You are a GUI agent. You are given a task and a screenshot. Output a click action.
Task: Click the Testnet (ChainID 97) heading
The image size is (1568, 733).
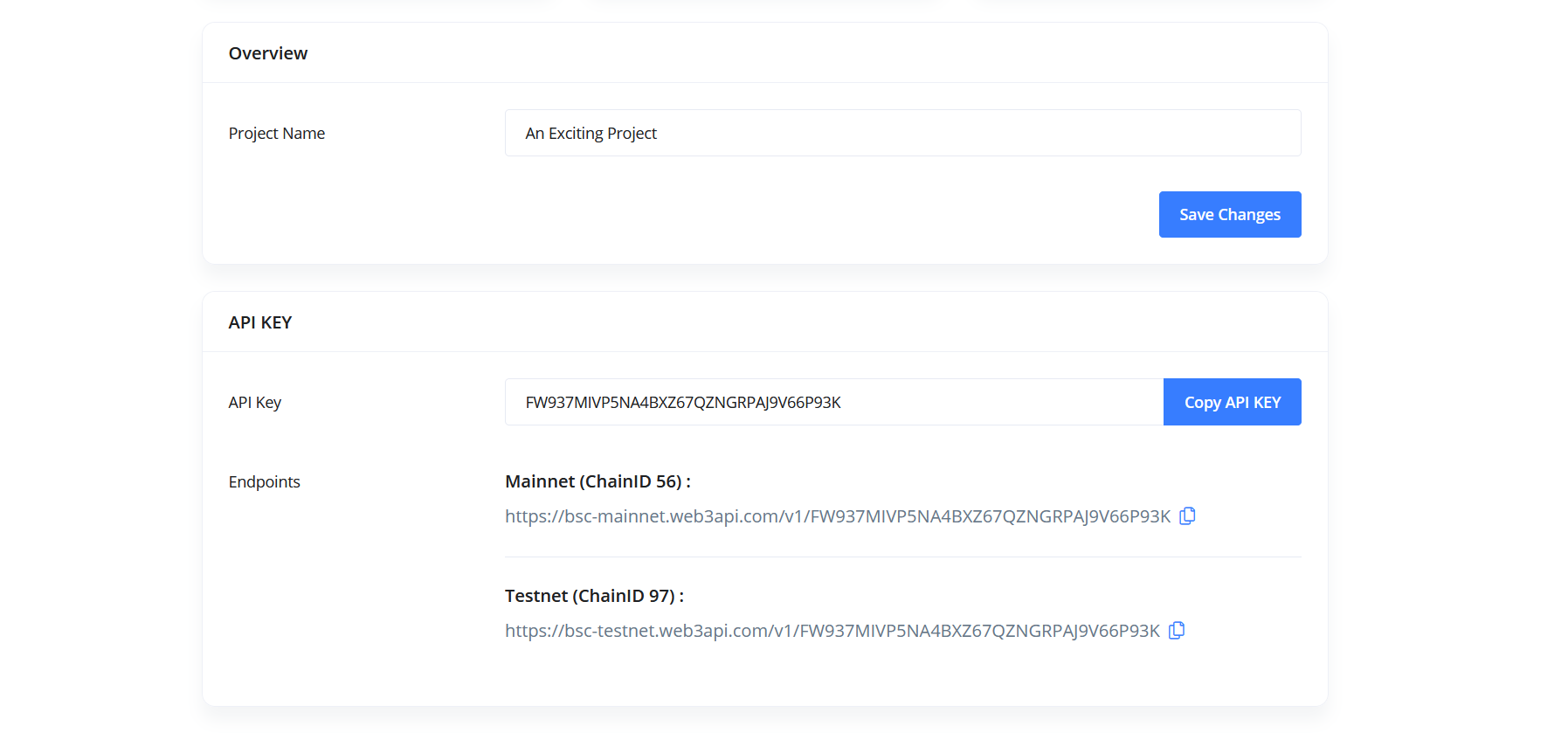(x=594, y=597)
